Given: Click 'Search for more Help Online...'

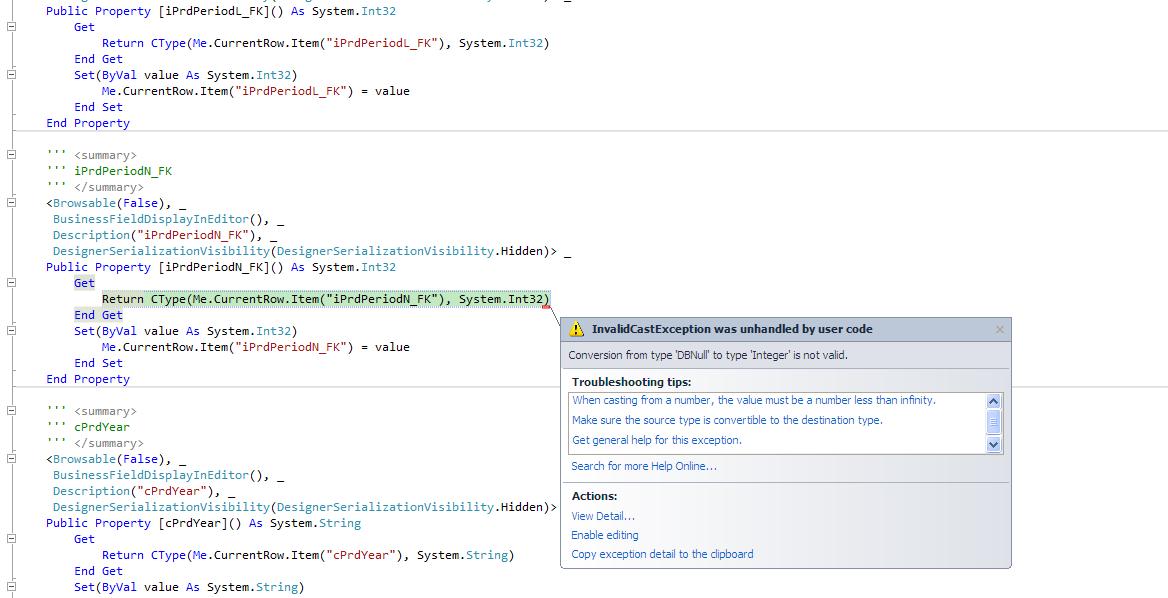Looking at the screenshot, I should 643,466.
